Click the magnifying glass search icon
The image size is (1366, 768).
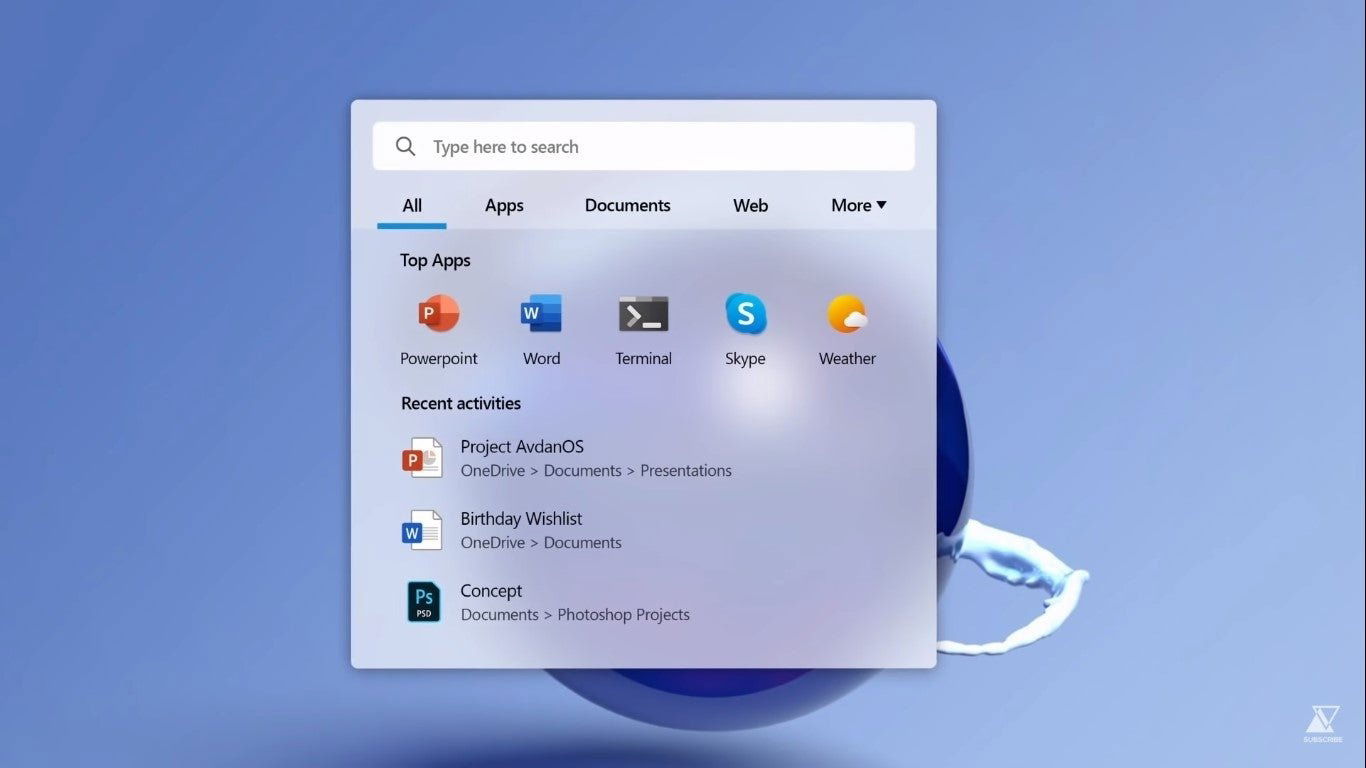pyautogui.click(x=405, y=147)
